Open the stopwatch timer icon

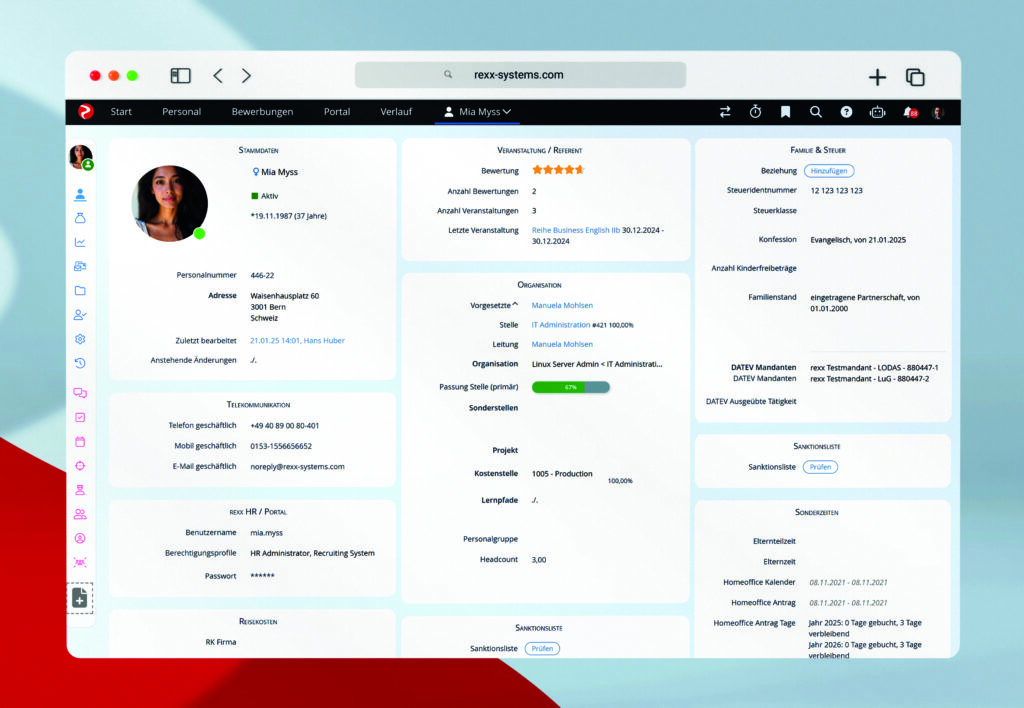pos(755,112)
